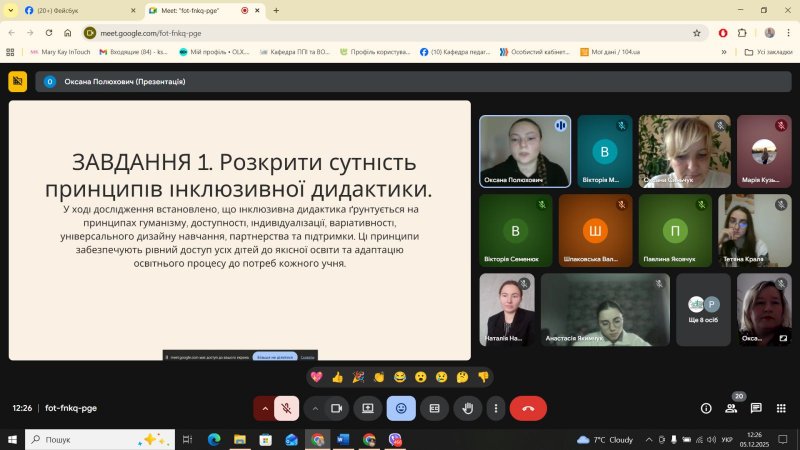Screen dimensions: 800x450
Task: Send the heart emoji reaction
Action: (317, 377)
